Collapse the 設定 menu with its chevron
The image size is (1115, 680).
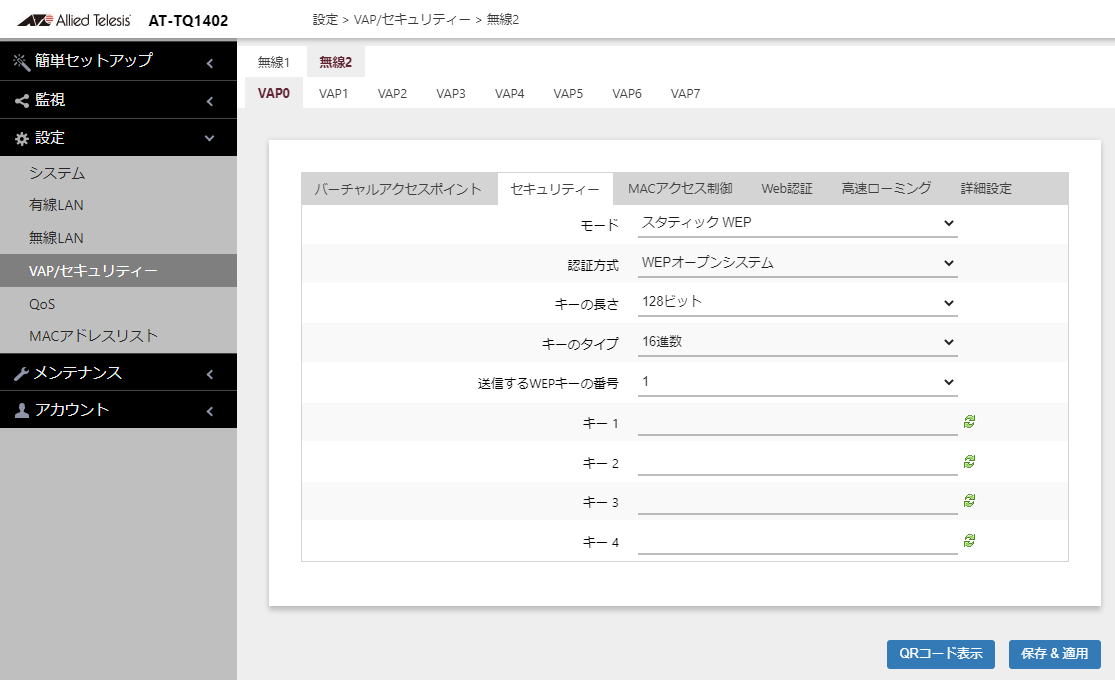coord(210,138)
